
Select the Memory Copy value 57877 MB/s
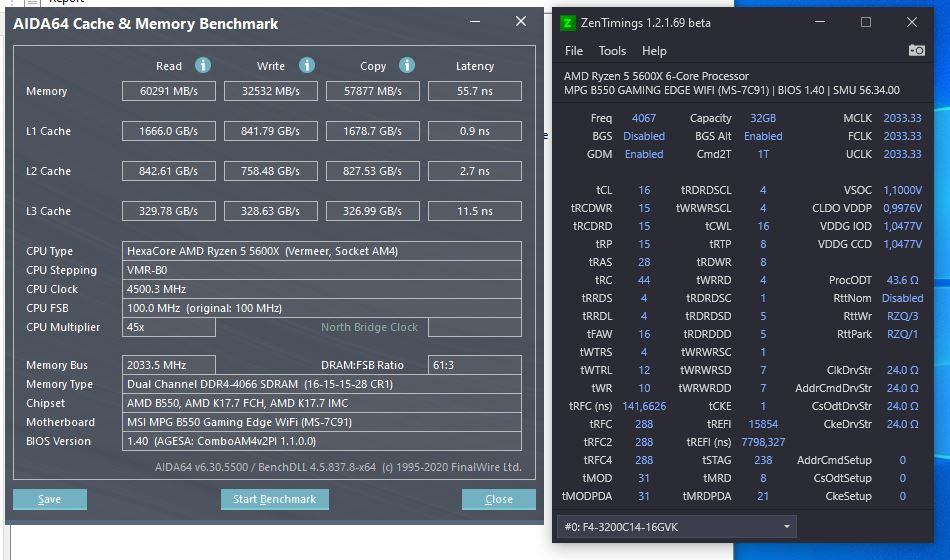point(373,91)
